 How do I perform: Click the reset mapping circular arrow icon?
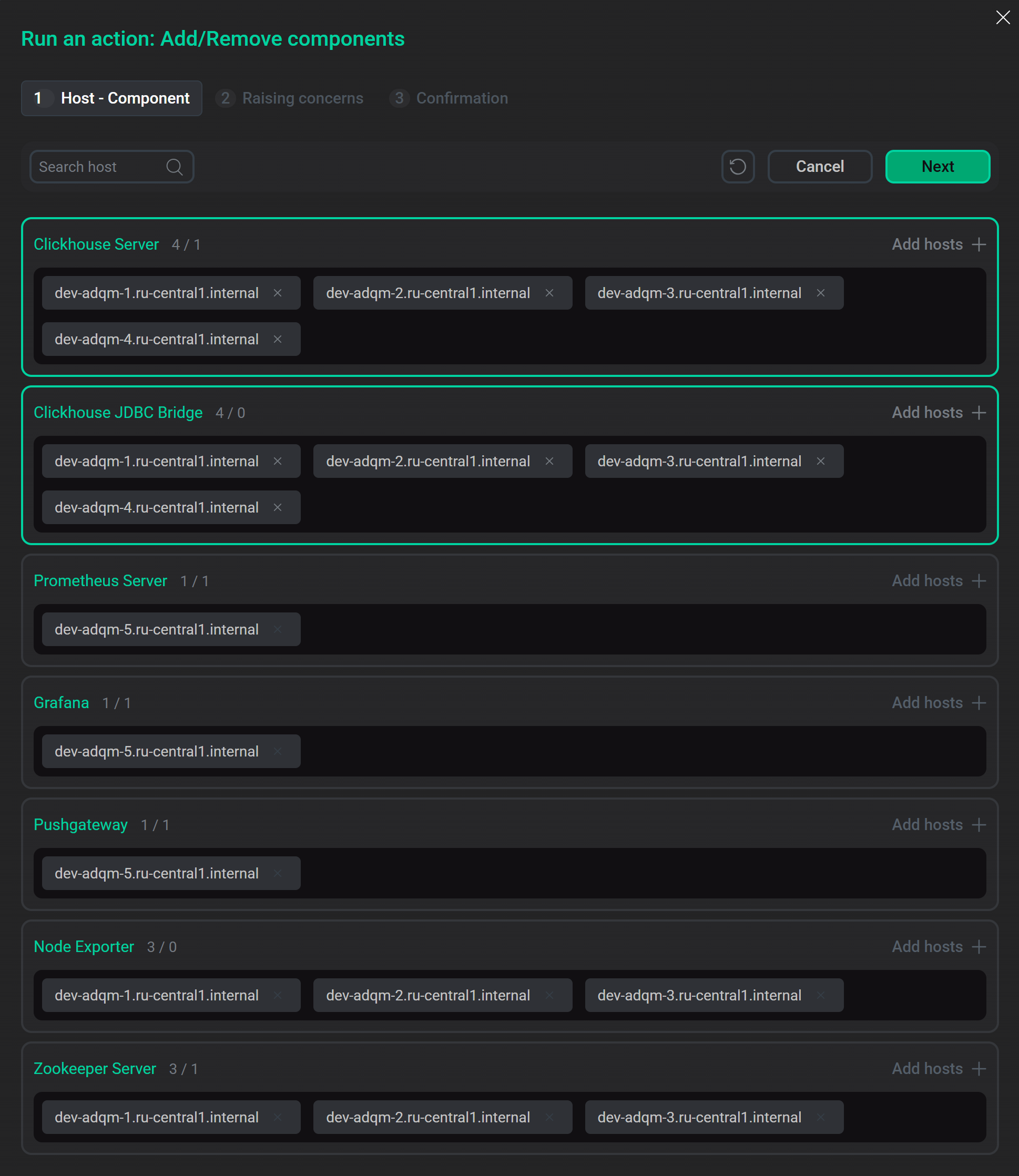[x=738, y=167]
